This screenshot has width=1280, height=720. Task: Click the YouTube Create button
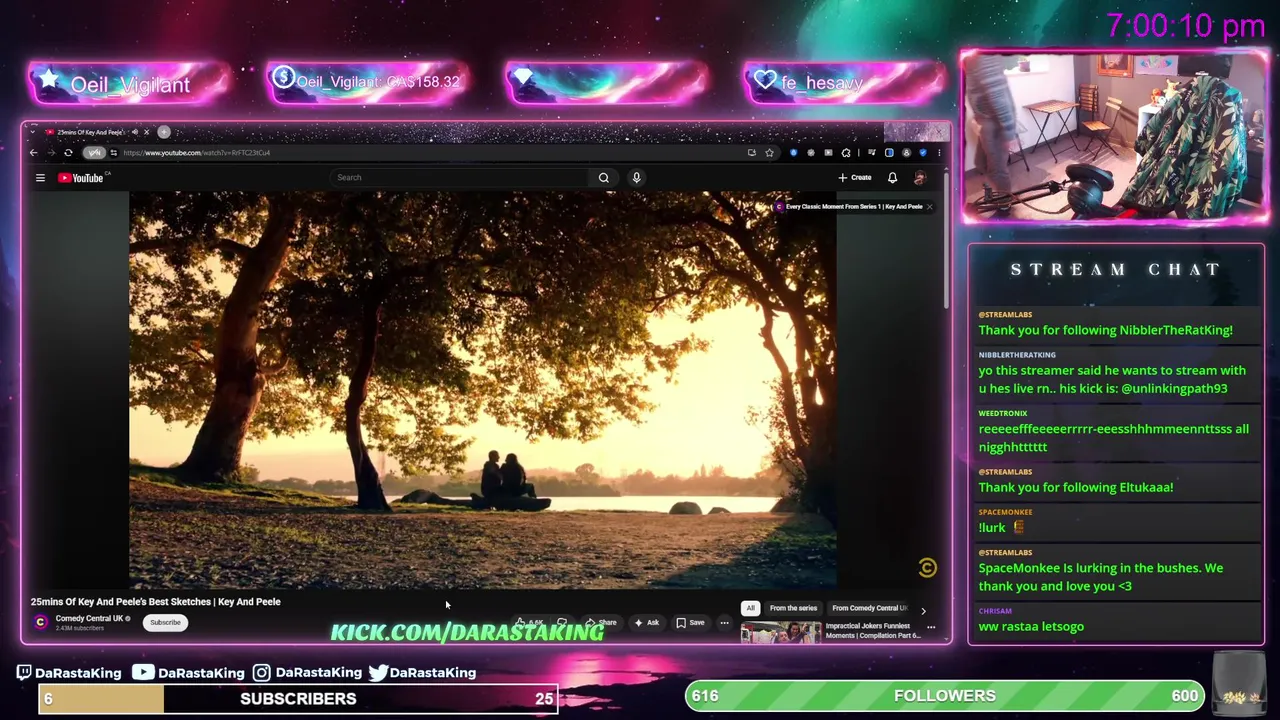point(855,178)
